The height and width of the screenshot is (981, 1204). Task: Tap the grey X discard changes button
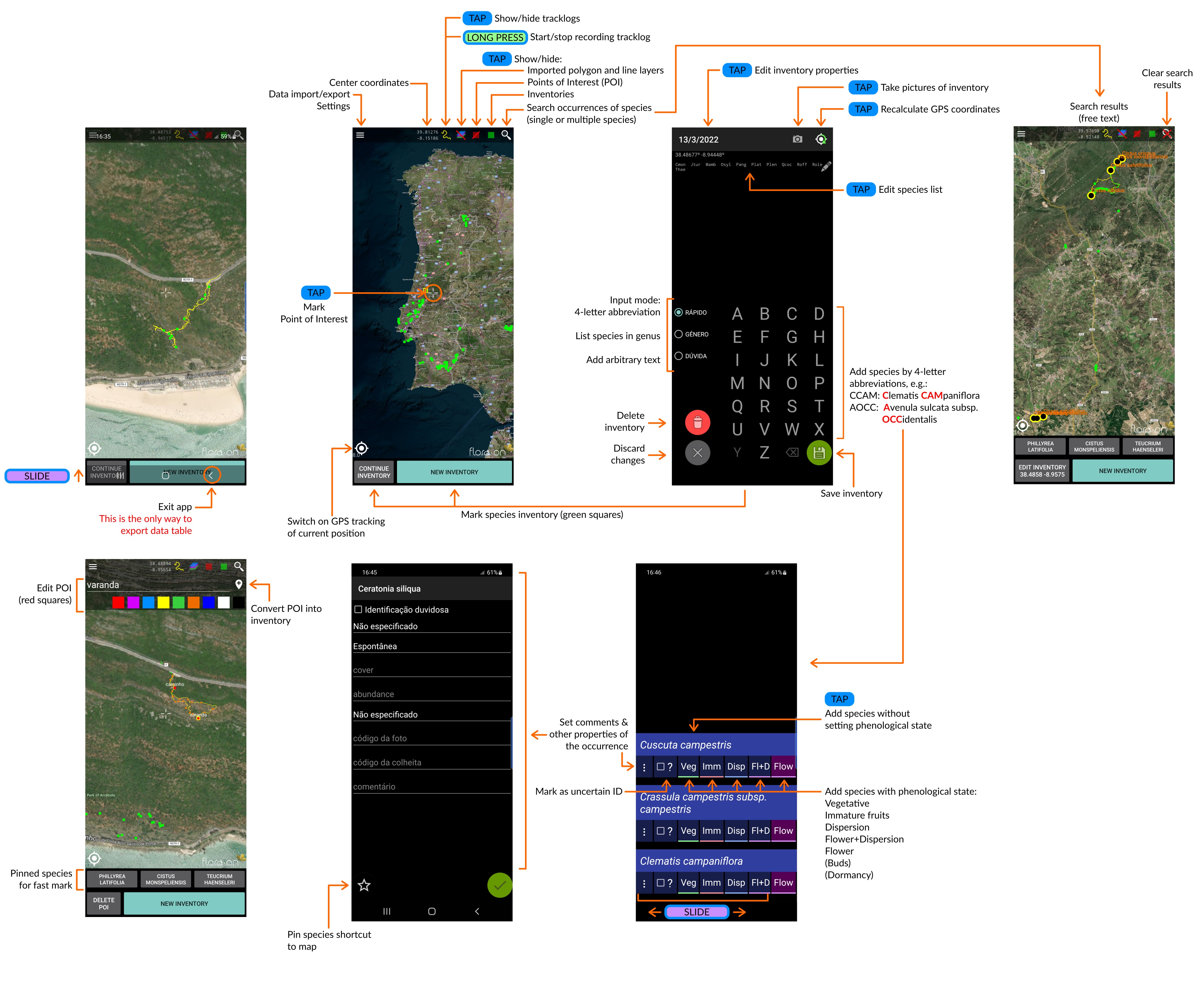point(697,453)
